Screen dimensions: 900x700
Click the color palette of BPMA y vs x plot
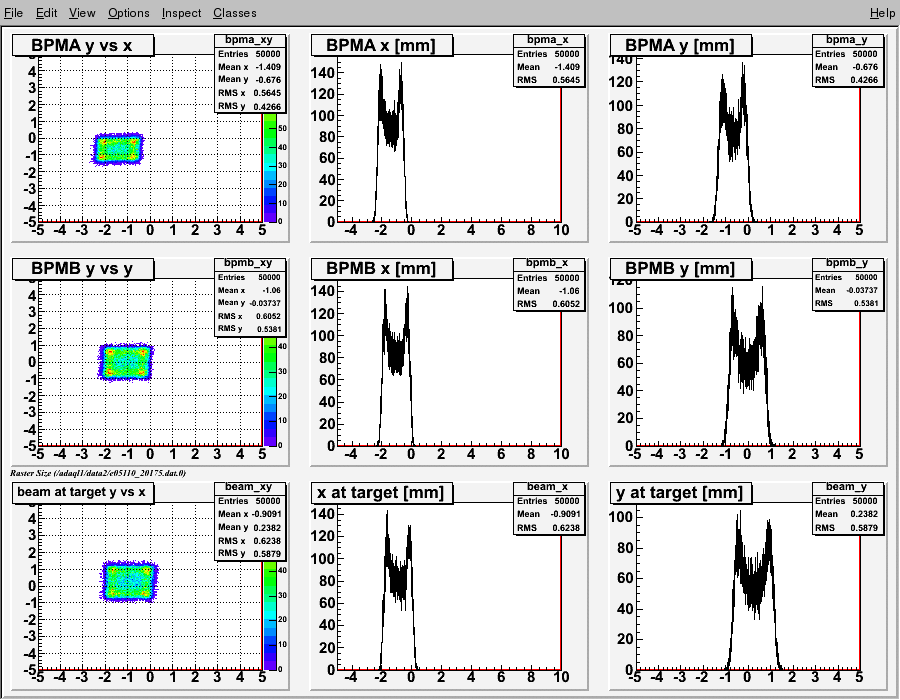[x=270, y=168]
